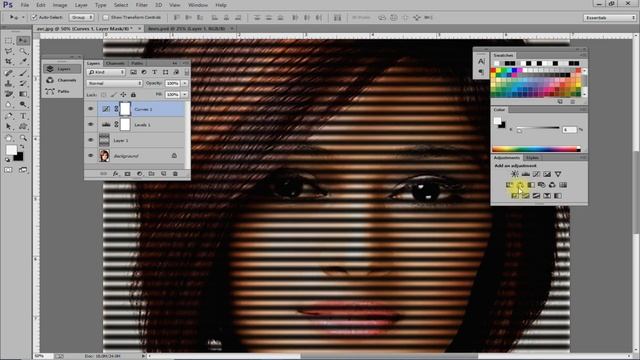This screenshot has height=360, width=640.
Task: Enable the Show Transform Controls checkbox
Action: [x=106, y=18]
